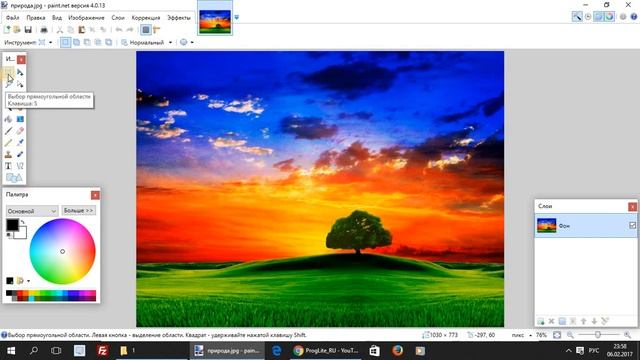Click the zoom out magnifier icon
Image resolution: width=640 pixels, height=360 pixels.
coord(570,335)
